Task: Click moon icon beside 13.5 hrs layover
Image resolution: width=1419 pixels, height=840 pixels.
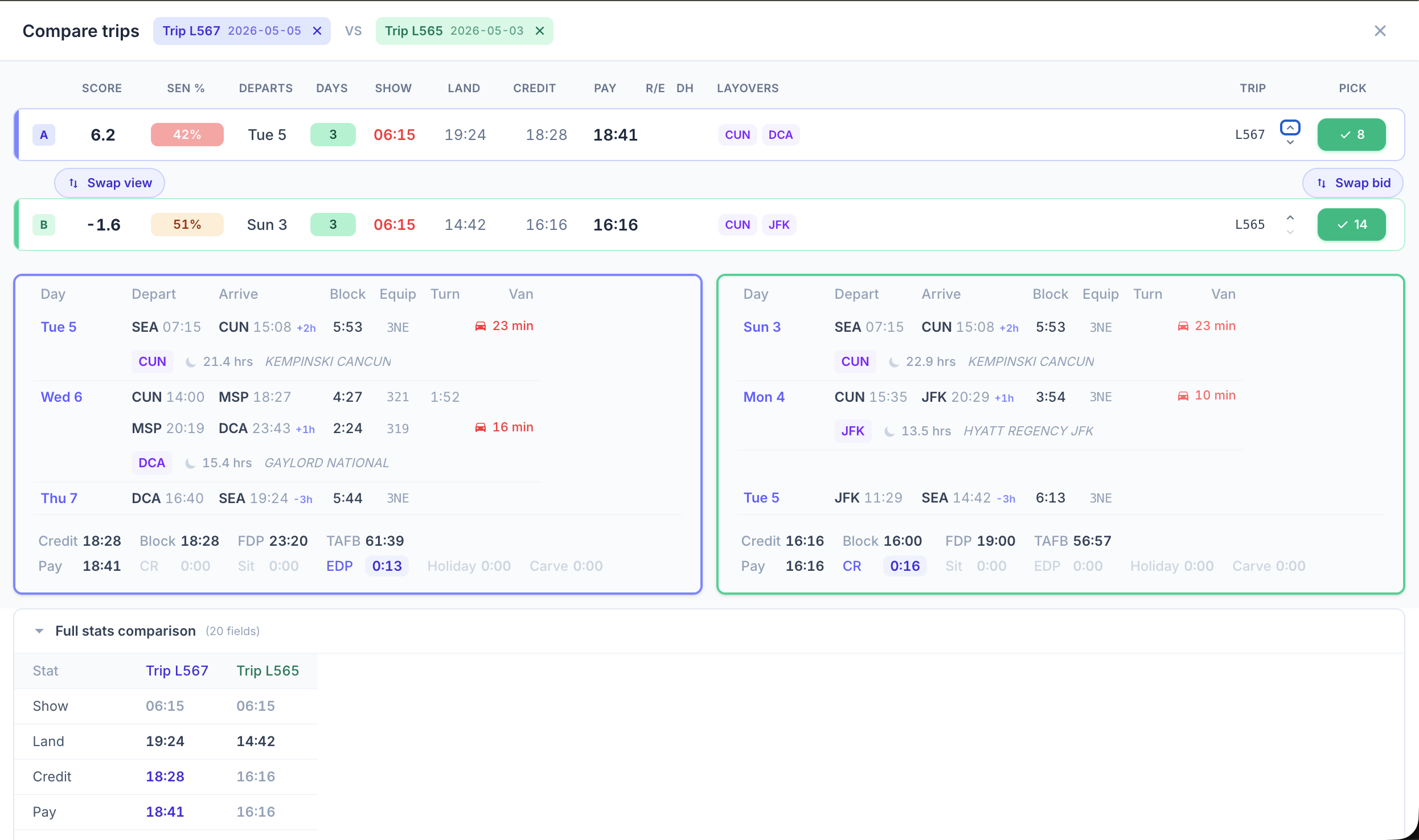Action: 889,431
